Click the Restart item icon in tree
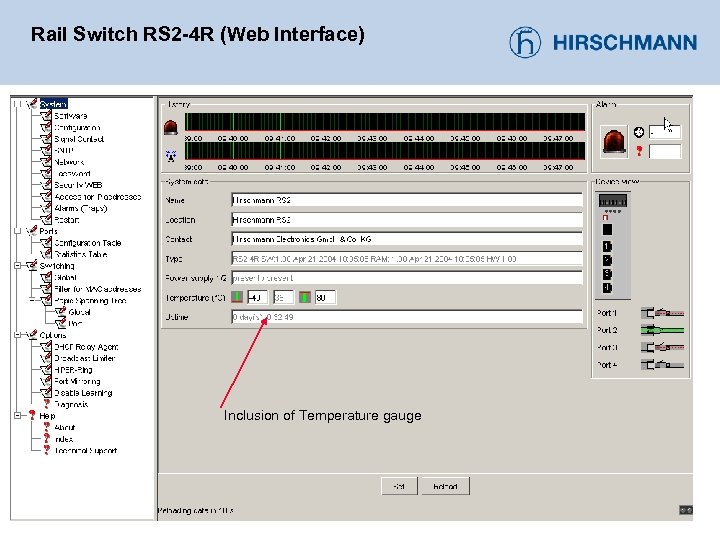The image size is (720, 540). pos(46,219)
